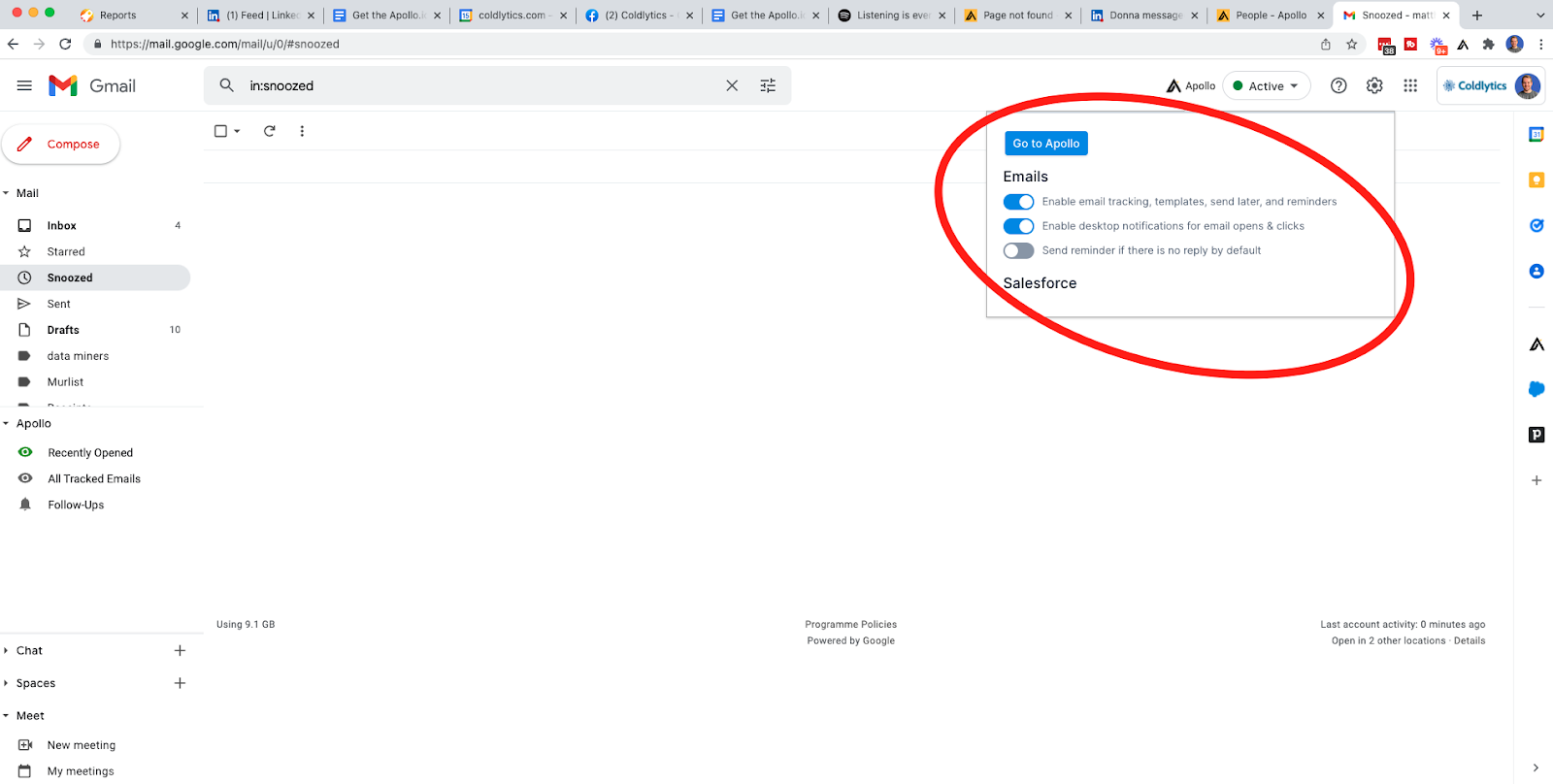Start a new chat plus icon
This screenshot has width=1553, height=784.
[180, 650]
